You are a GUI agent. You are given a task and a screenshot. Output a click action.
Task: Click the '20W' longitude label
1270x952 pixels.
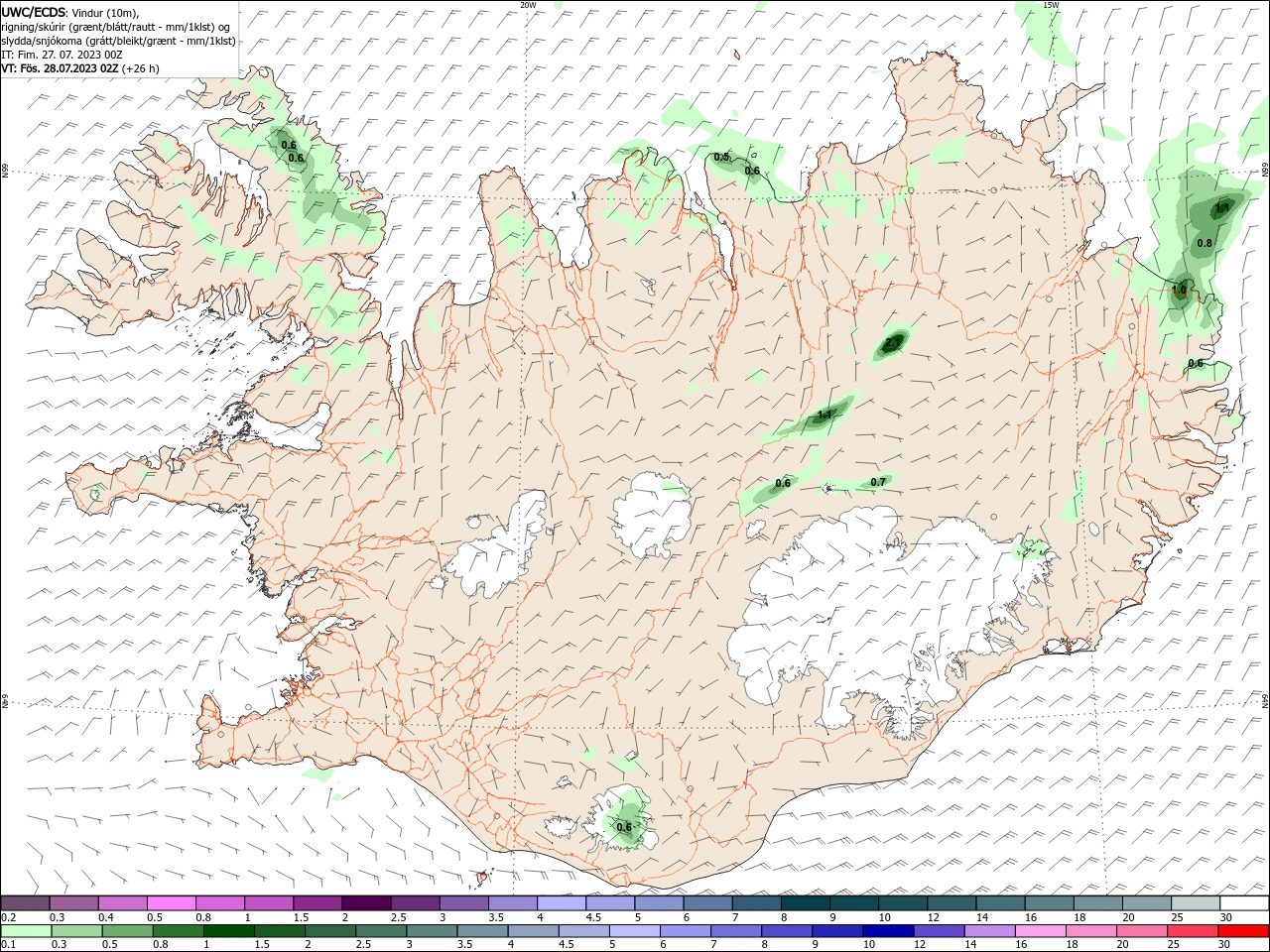[528, 5]
